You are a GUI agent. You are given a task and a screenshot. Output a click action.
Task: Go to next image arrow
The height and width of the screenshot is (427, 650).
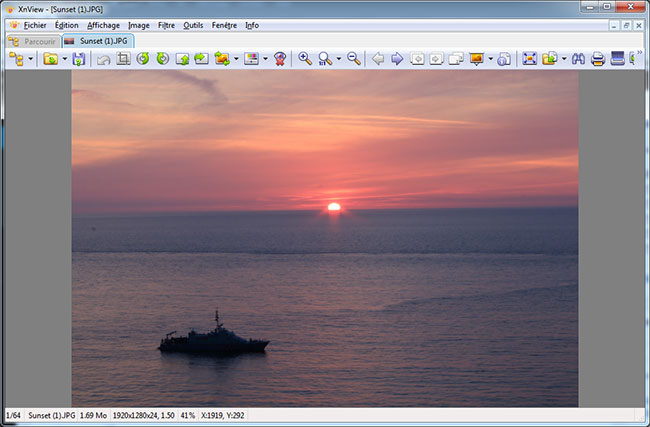point(397,60)
